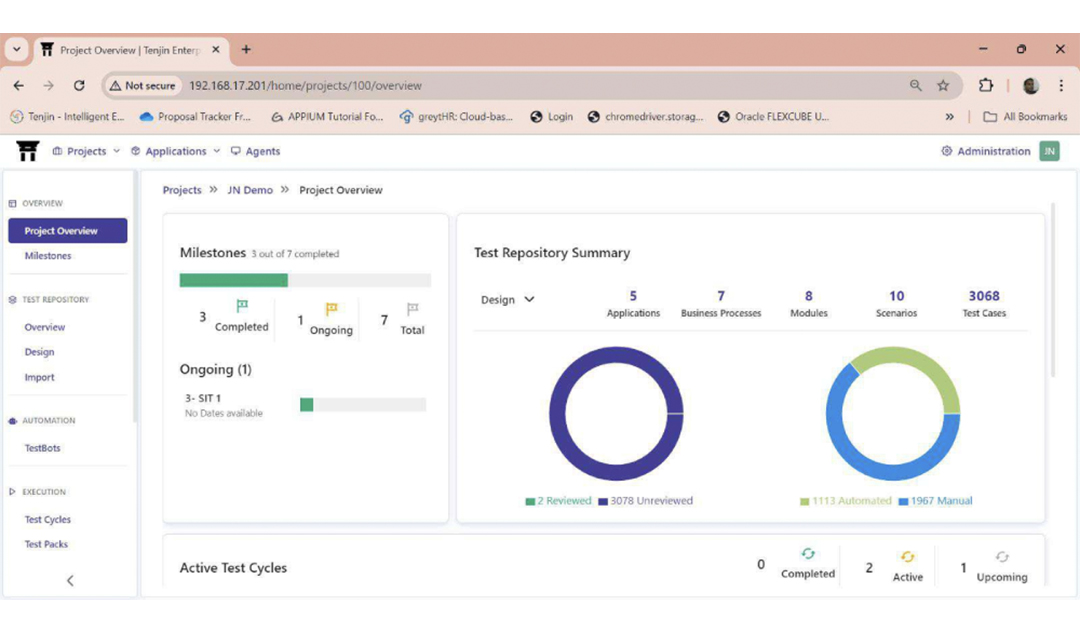Click the zoom magnifier icon in address bar
Viewport: 1080px width, 632px height.
click(x=915, y=85)
